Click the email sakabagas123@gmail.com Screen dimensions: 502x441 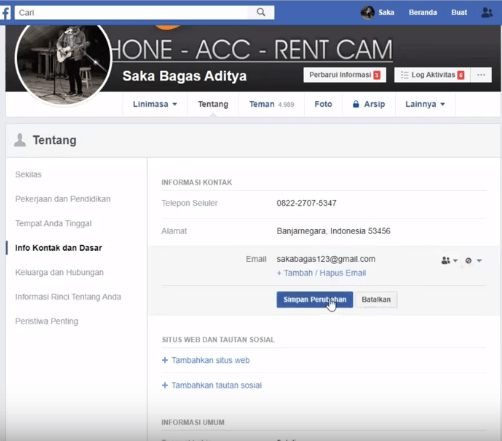point(326,259)
